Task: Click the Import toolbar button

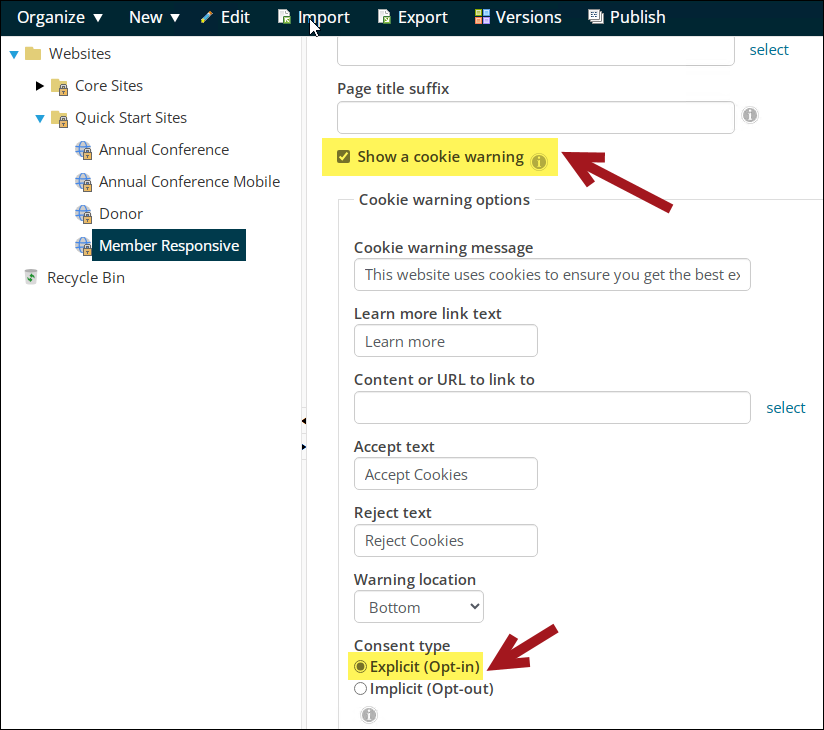Action: pos(314,17)
